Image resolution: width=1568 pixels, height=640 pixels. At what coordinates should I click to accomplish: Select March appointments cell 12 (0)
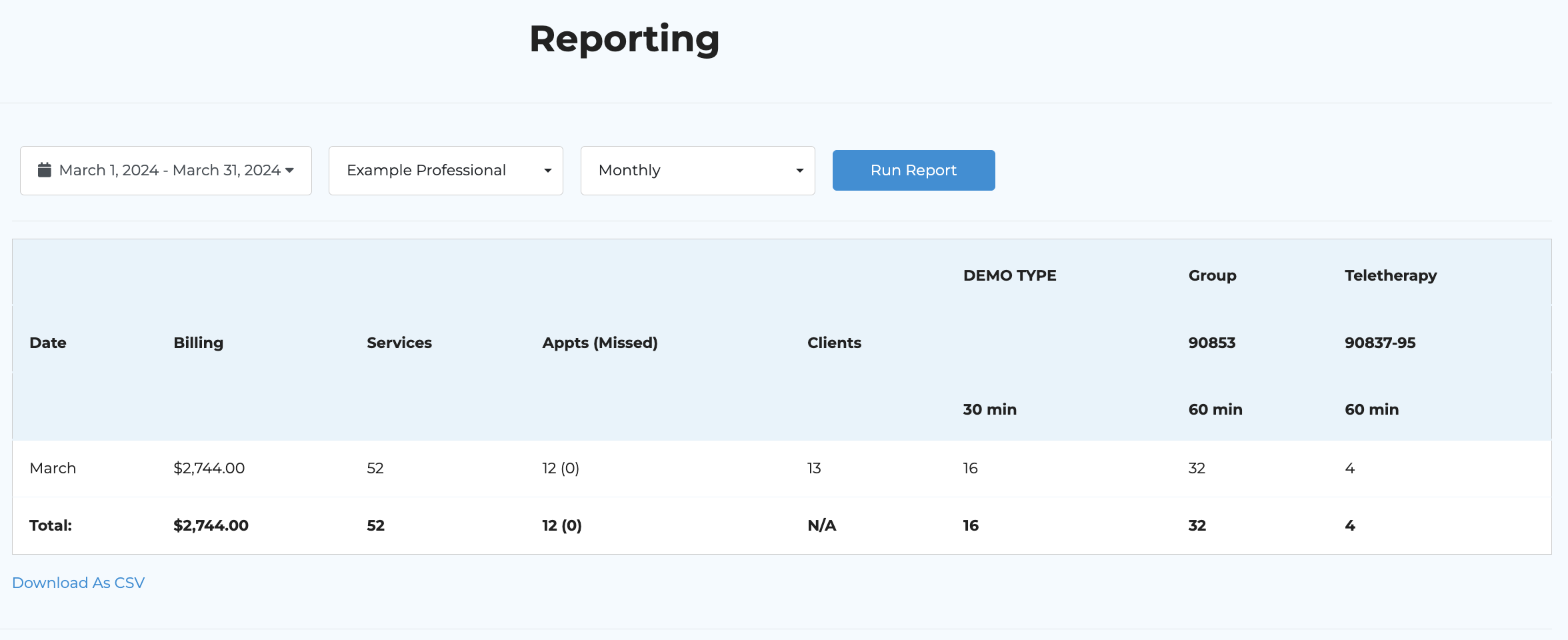click(561, 468)
